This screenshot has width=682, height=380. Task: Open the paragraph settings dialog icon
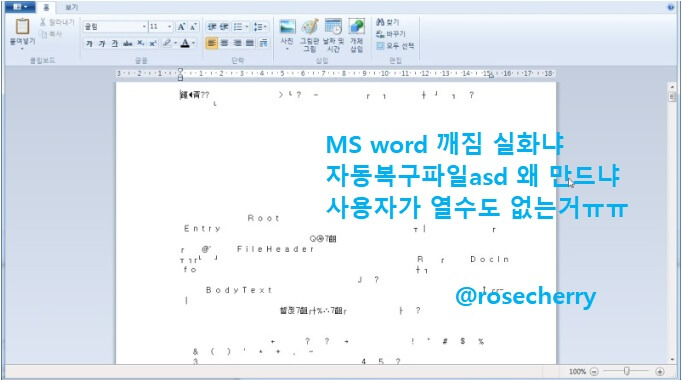pyautogui.click(x=264, y=43)
